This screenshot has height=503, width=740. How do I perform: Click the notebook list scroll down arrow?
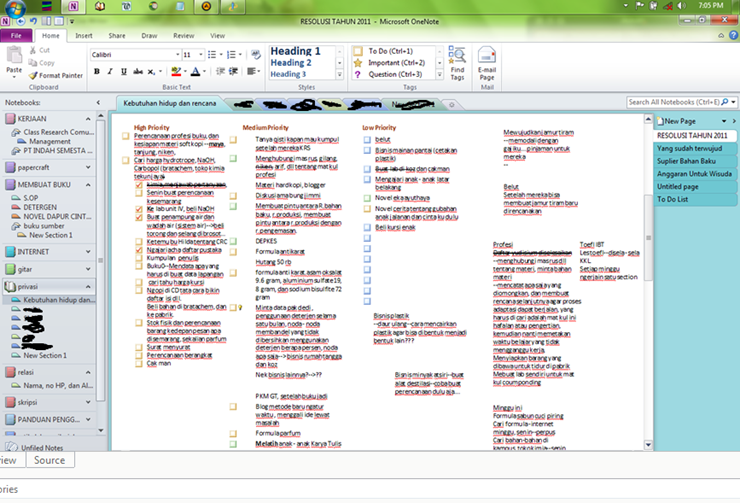101,430
